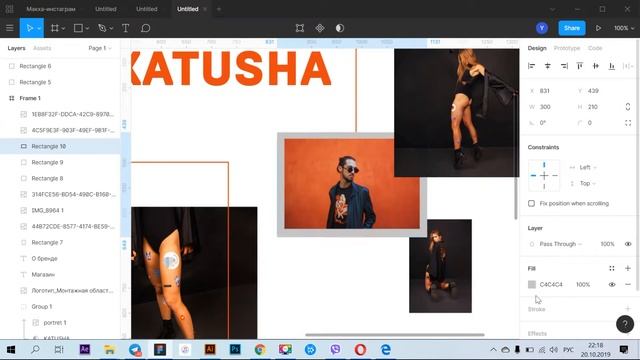
Task: Align selection left
Action: 531,66
